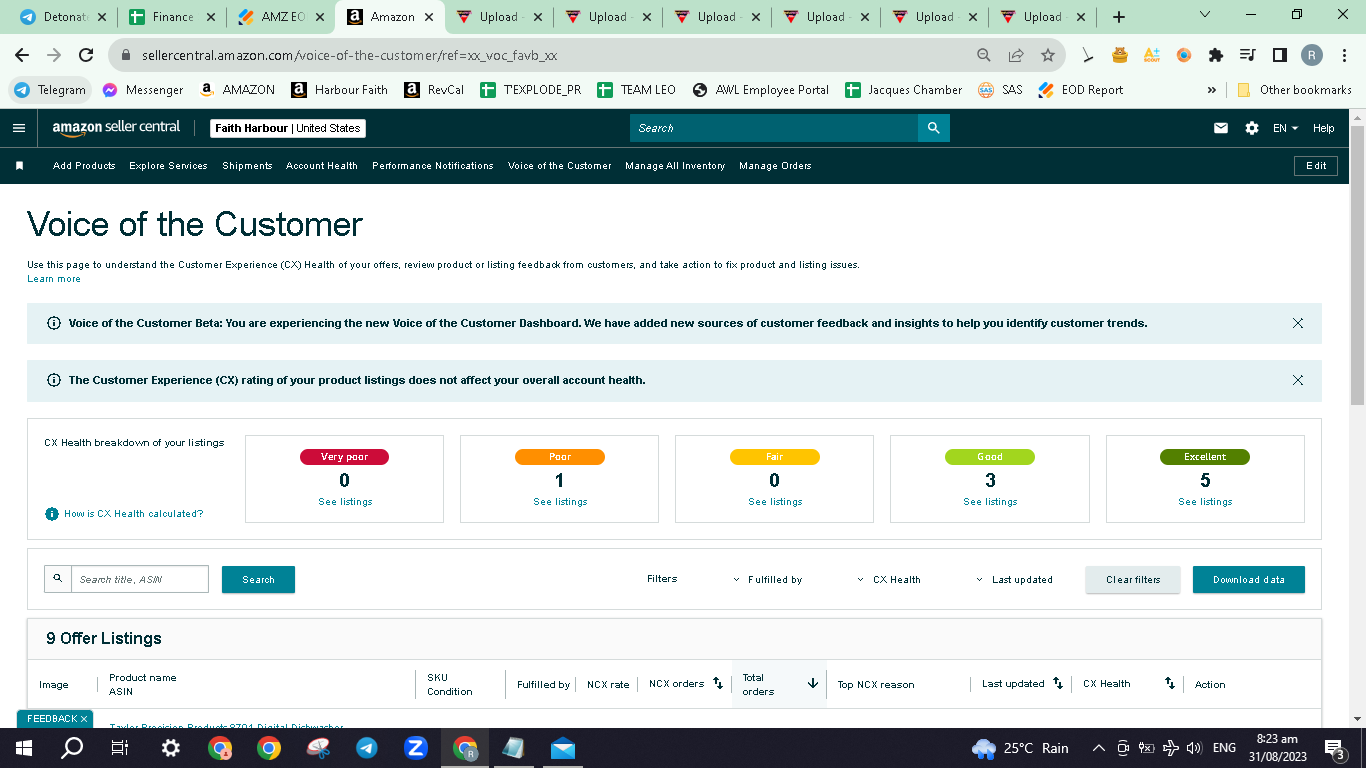Toggle the Chrome side panel
Image resolution: width=1366 pixels, height=768 pixels.
coord(1279,55)
